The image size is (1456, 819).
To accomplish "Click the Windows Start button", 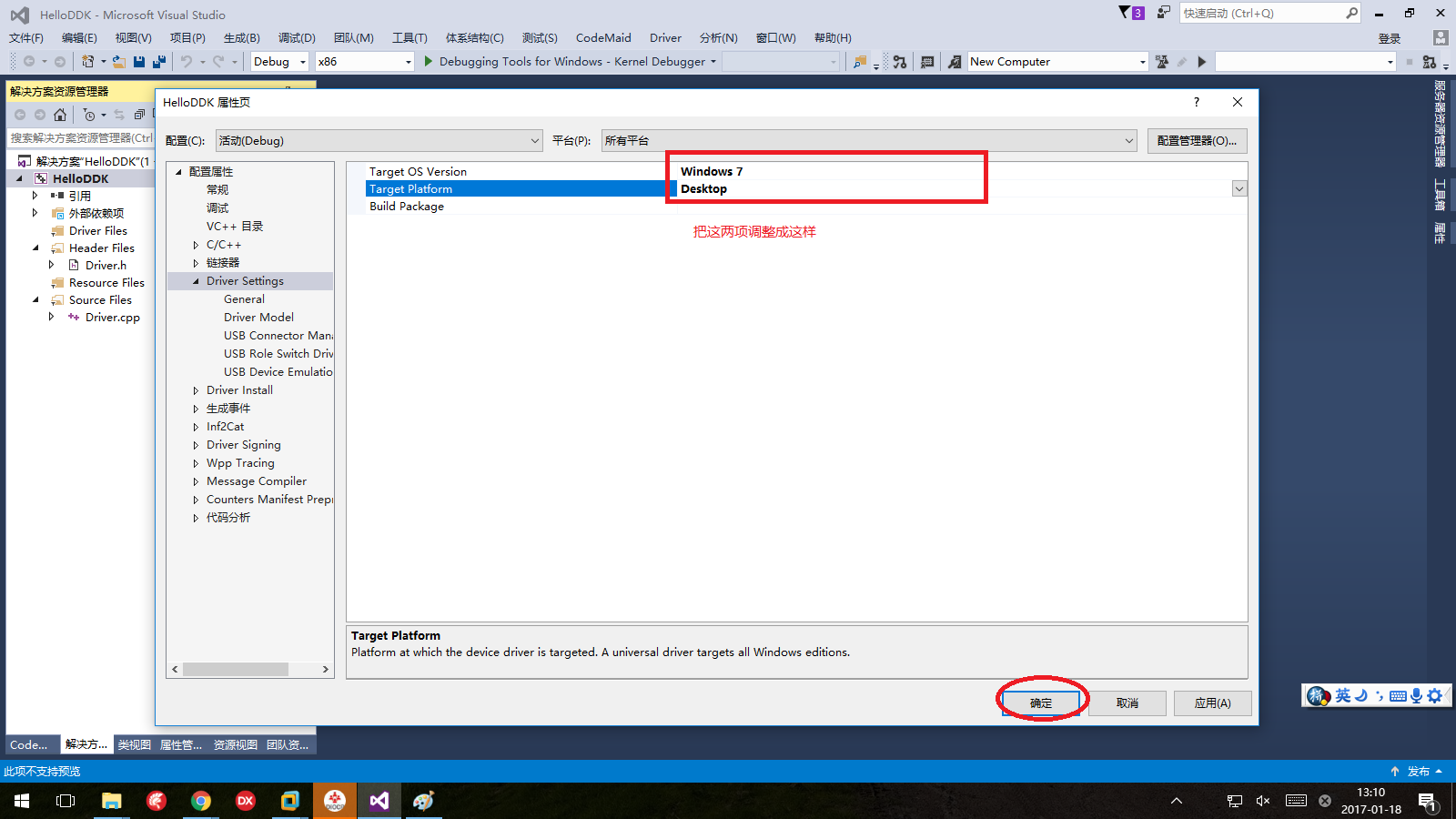I will pos(22,801).
